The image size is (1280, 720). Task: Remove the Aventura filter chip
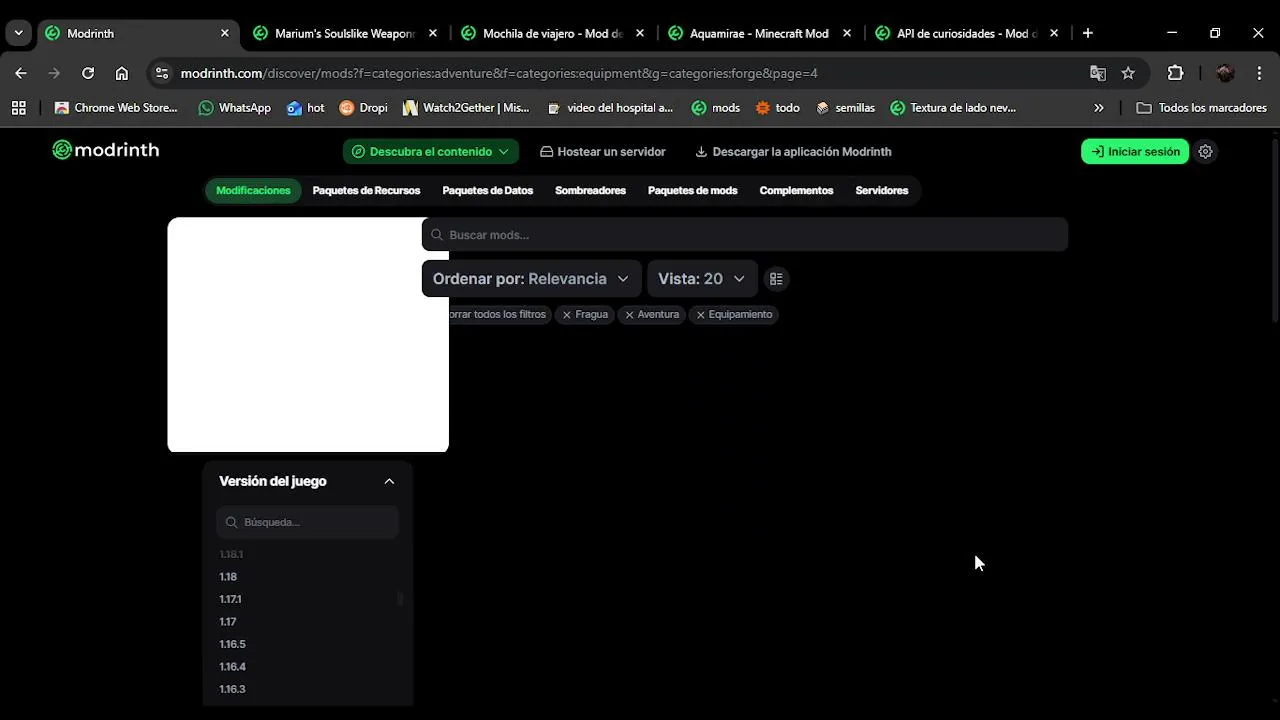[x=652, y=314]
